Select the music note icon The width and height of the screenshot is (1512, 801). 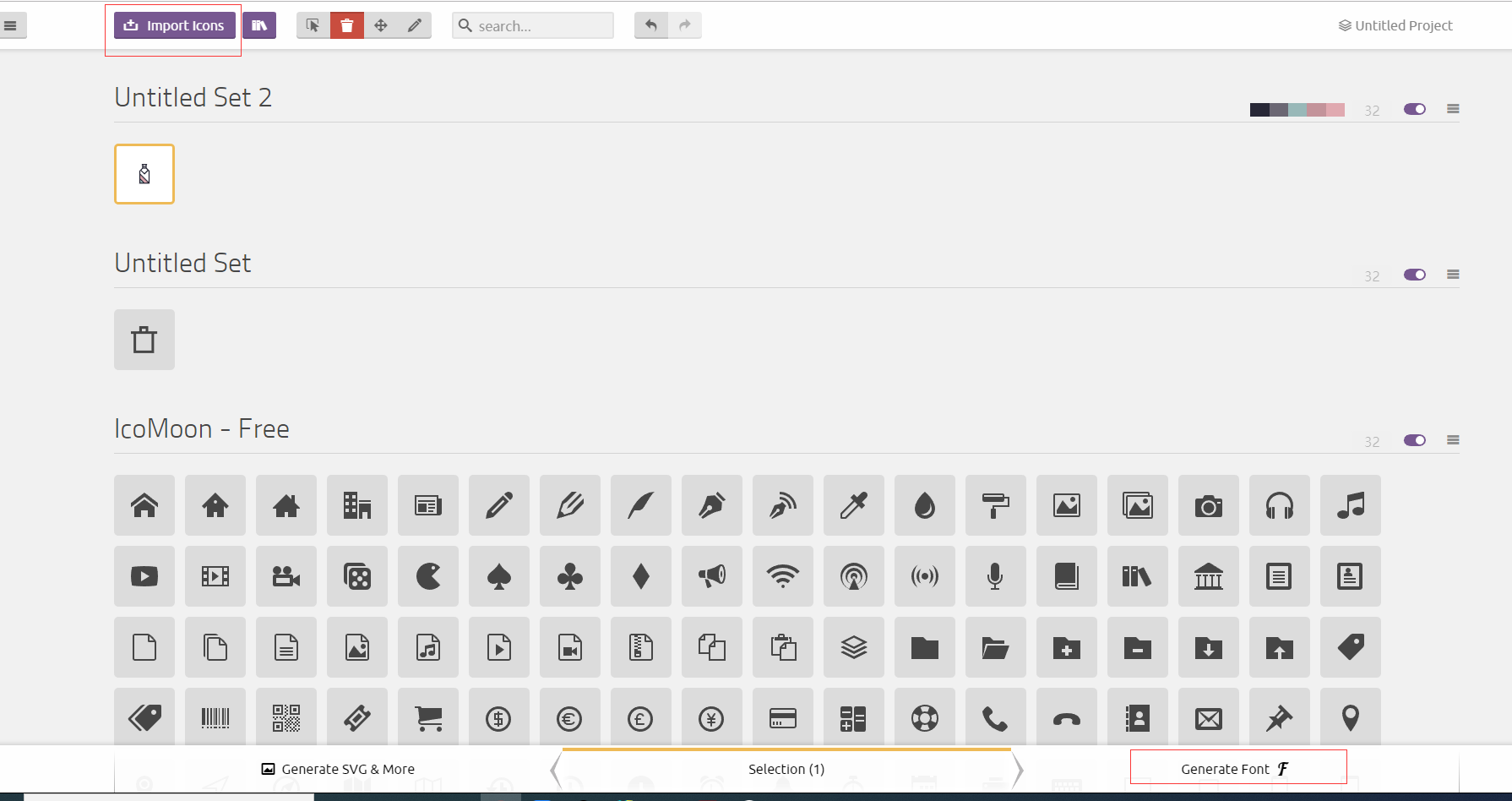1351,505
